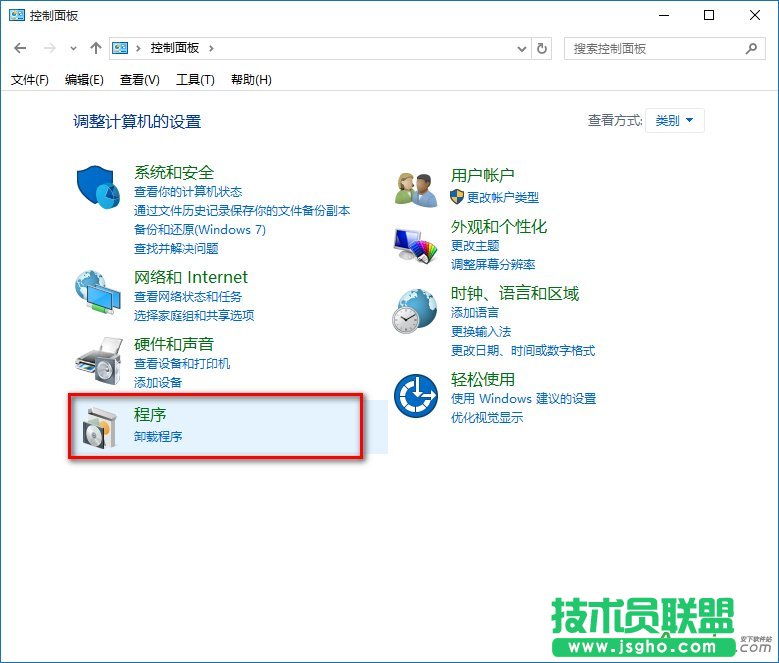Click the UAC shield beside 更改帐户类型

point(457,197)
